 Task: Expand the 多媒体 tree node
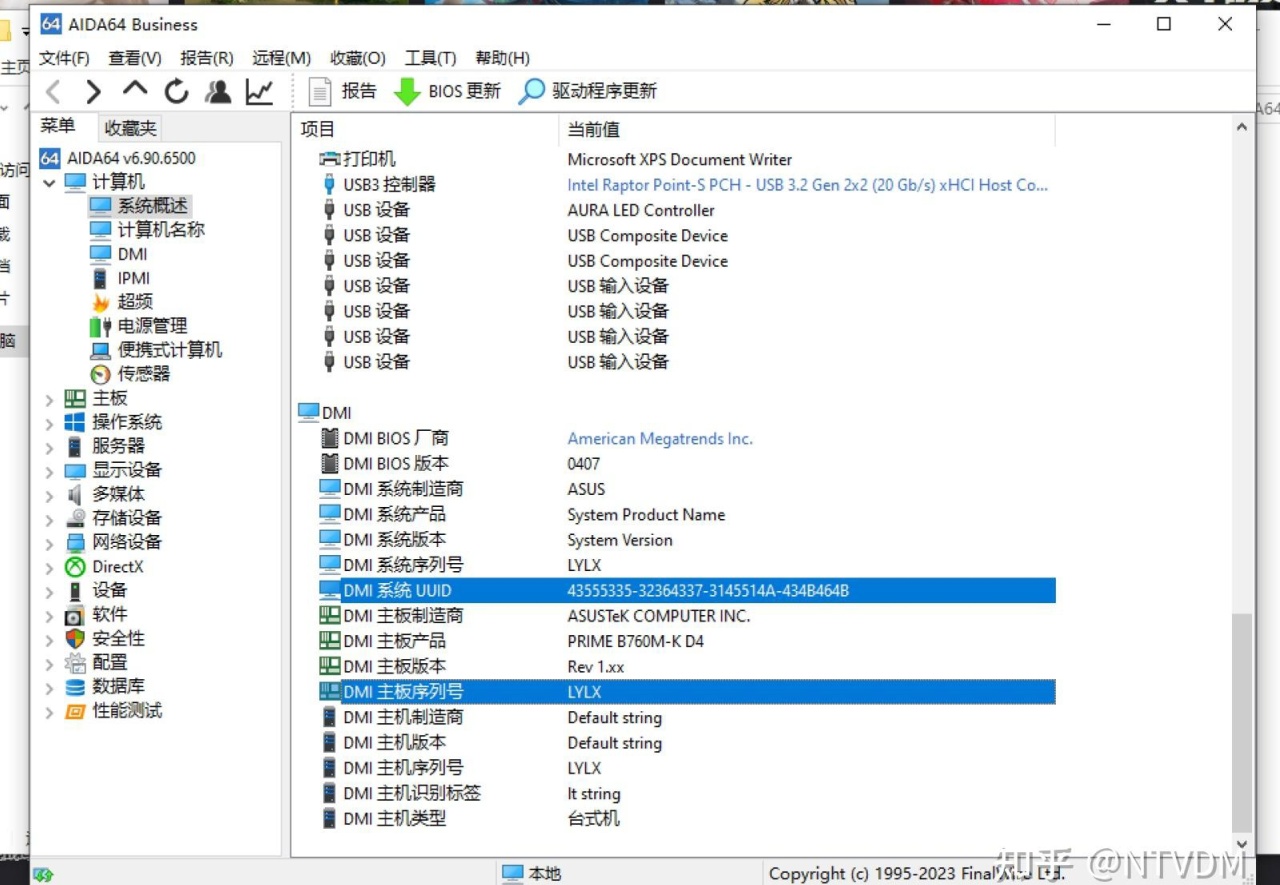[x=49, y=495]
